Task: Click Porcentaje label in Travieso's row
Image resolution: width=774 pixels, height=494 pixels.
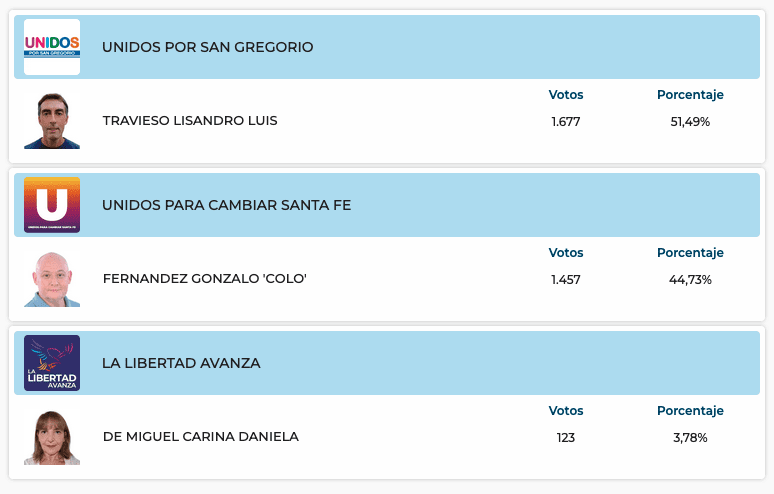Action: click(690, 95)
